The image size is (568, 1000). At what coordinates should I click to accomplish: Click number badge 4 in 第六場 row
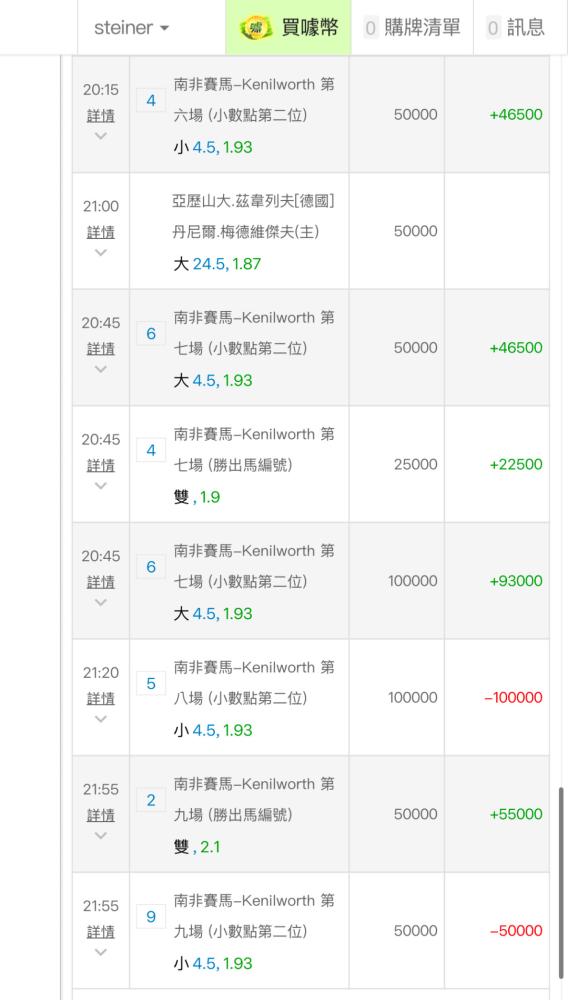151,101
